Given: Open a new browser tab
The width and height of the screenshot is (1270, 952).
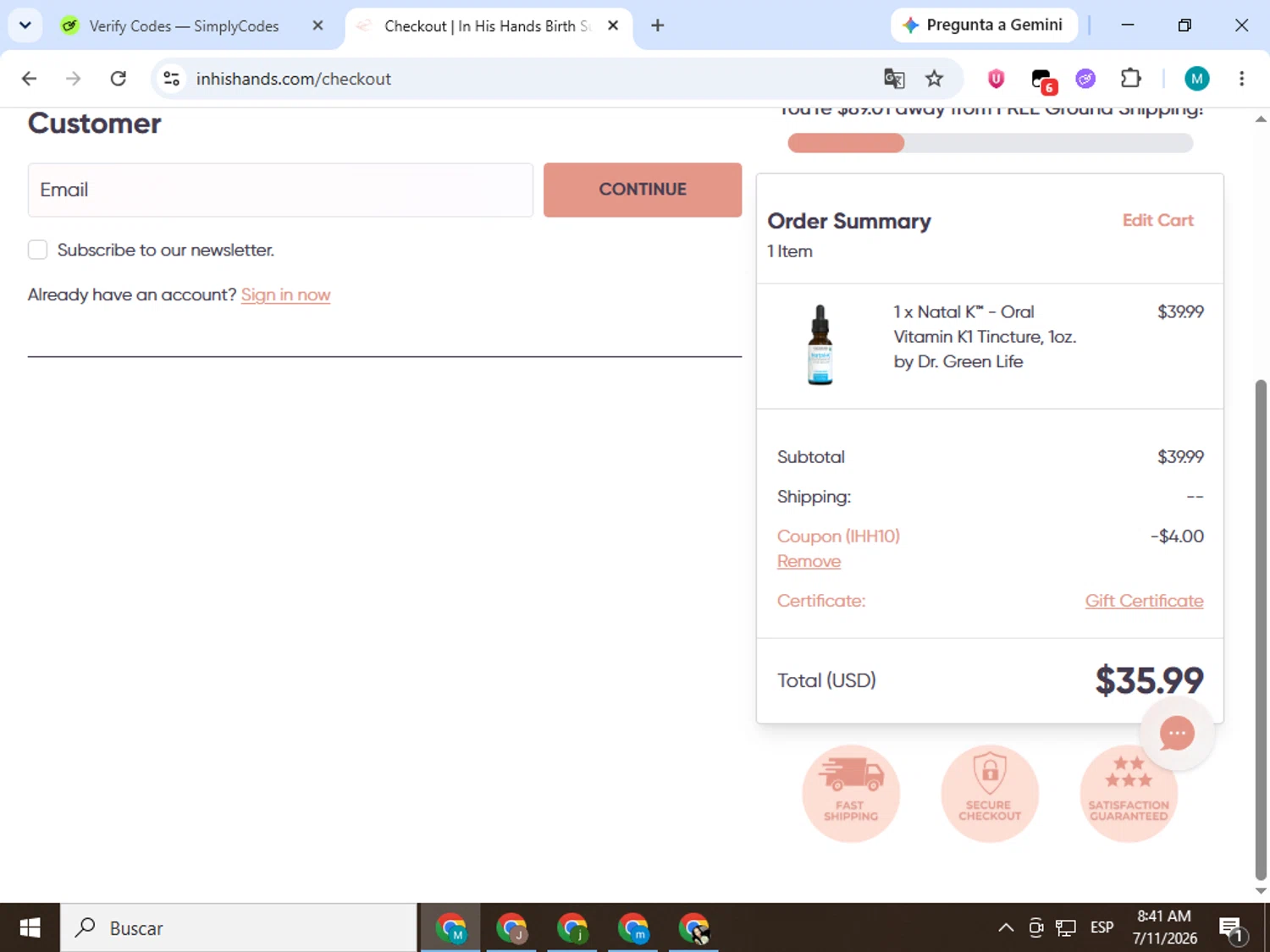Looking at the screenshot, I should 657,25.
